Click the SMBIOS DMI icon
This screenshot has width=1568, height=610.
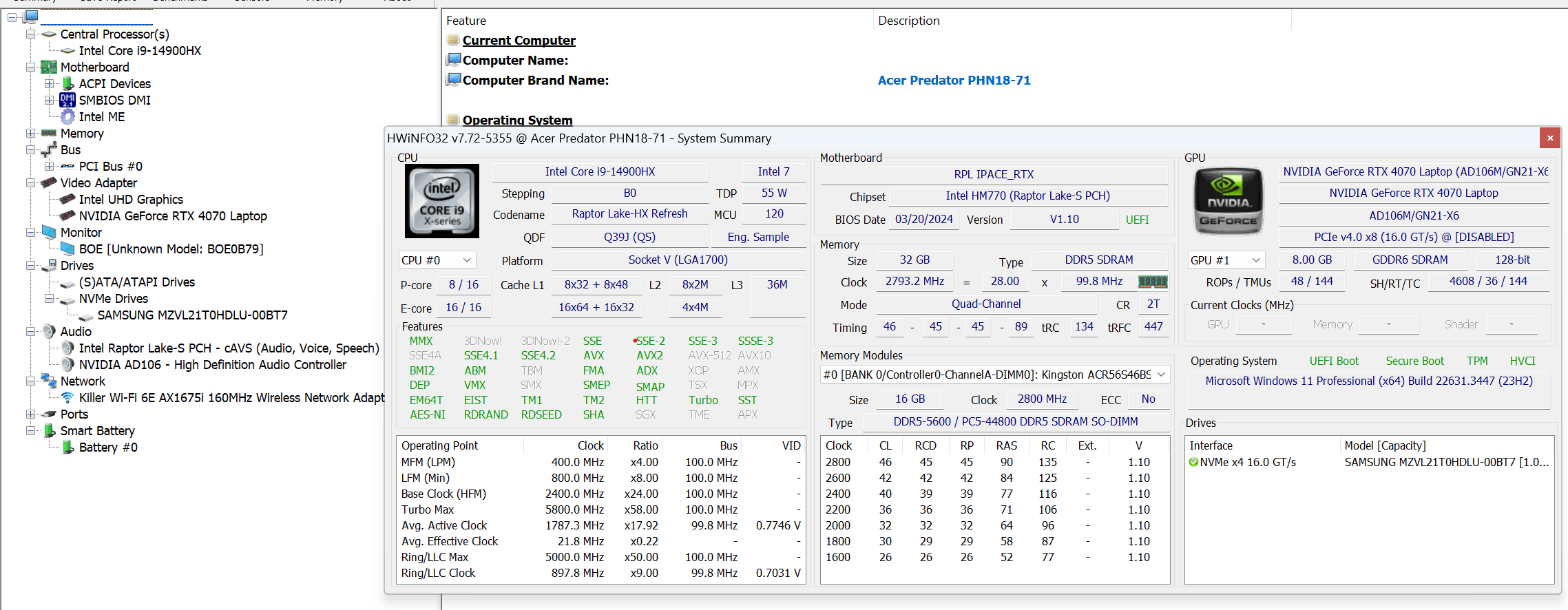pyautogui.click(x=67, y=101)
